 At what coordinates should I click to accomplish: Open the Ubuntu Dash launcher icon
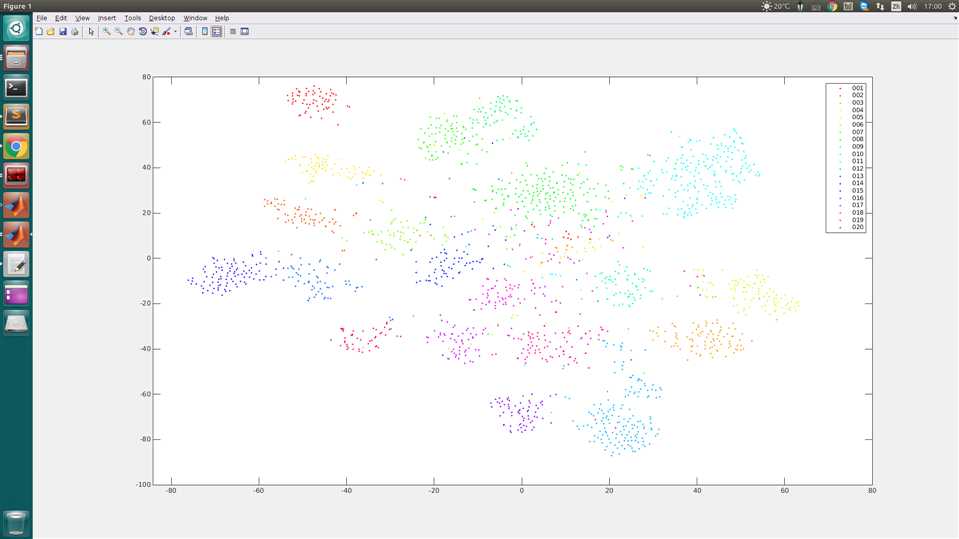tap(16, 28)
